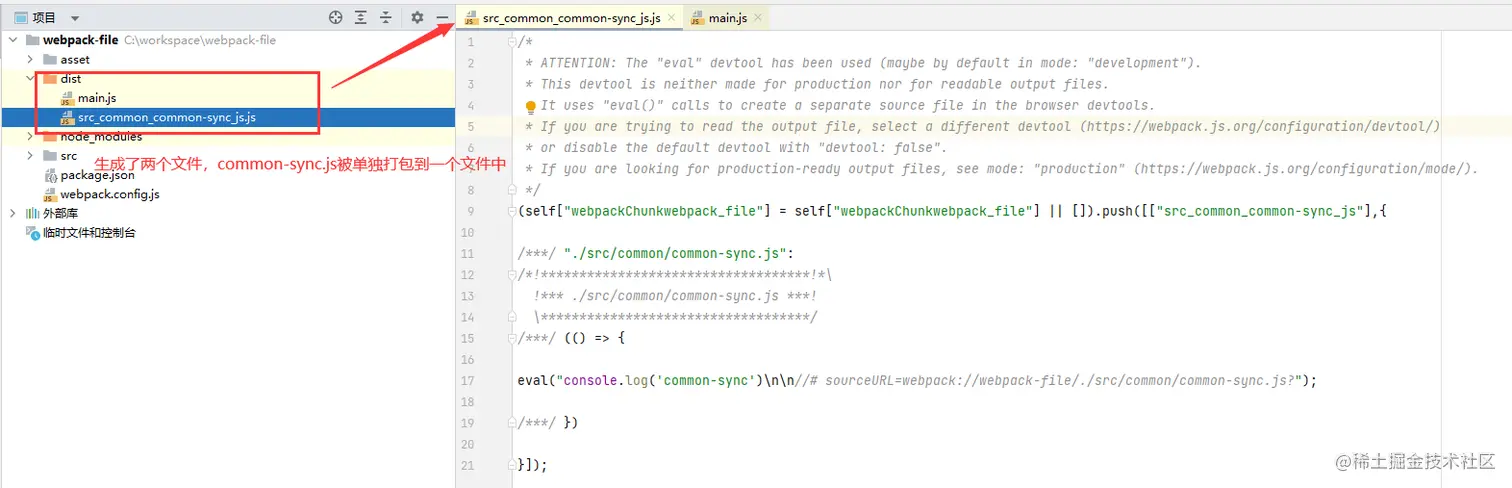Click the locate-opened-file crosshair icon
Viewport: 1512px width, 488px height.
pyautogui.click(x=336, y=18)
